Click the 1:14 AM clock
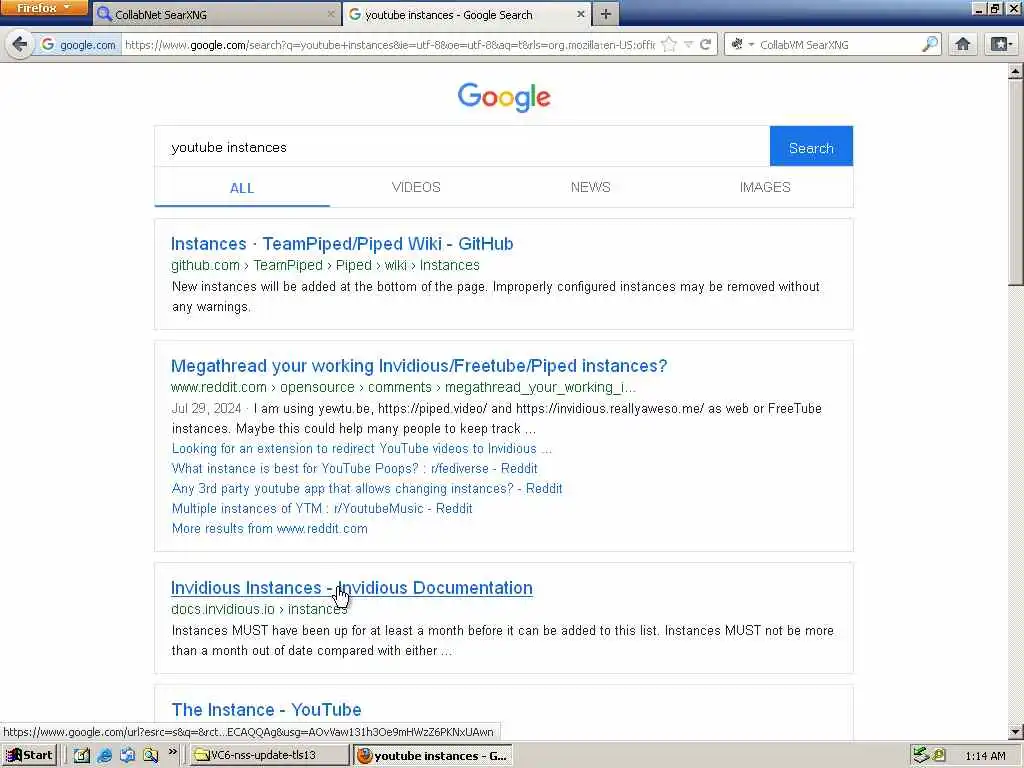Screen dimensions: 1024x768 tap(985, 756)
